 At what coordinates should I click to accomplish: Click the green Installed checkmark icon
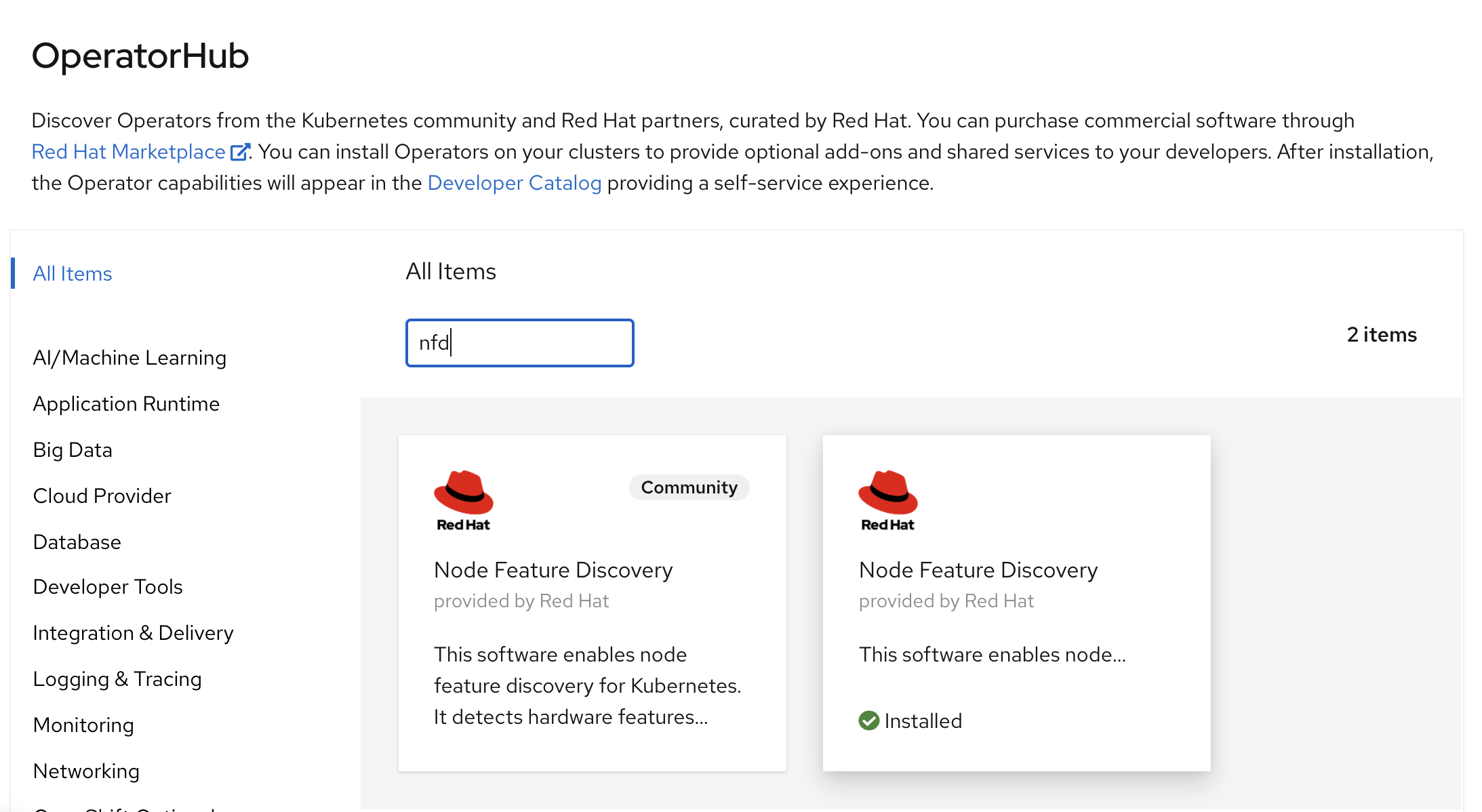pos(868,720)
